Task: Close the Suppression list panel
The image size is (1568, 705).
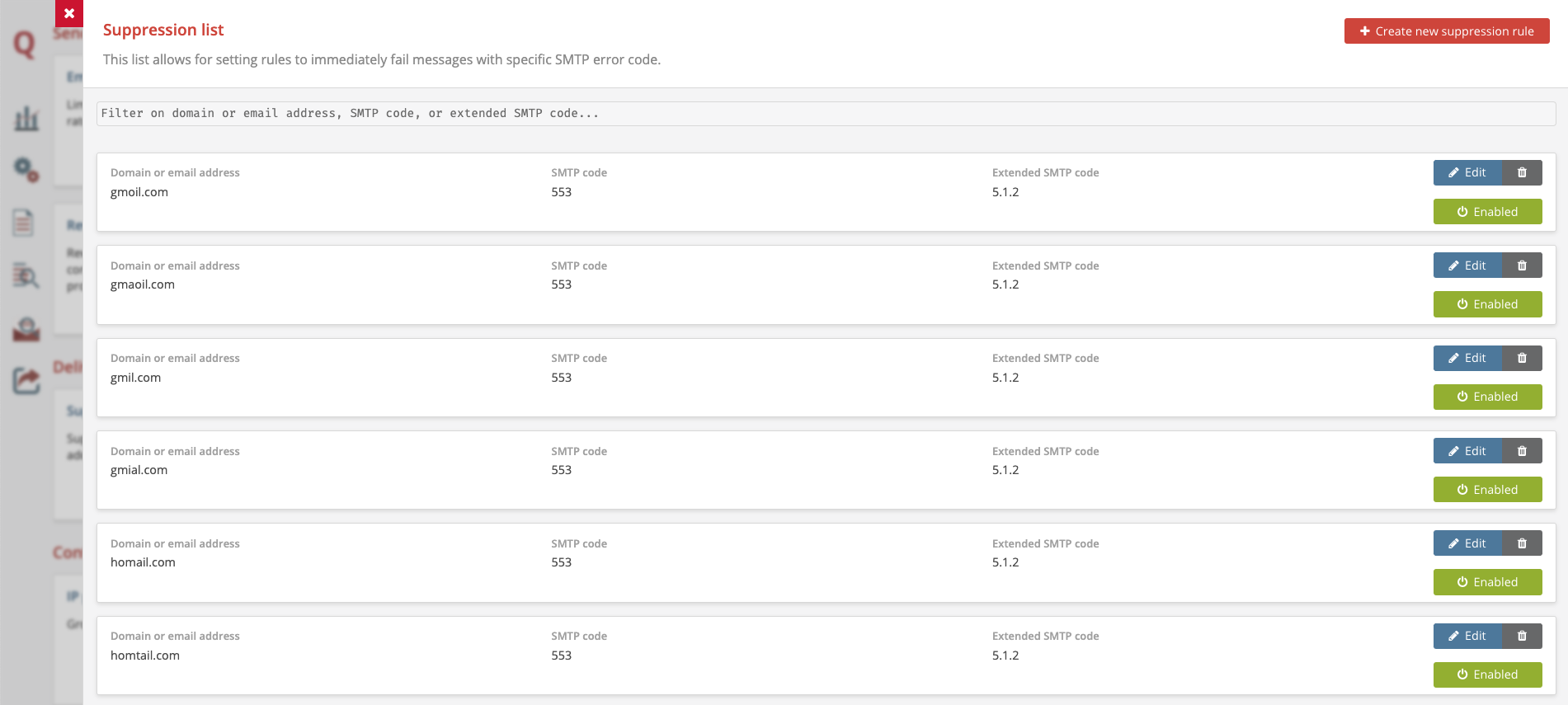Action: [69, 13]
